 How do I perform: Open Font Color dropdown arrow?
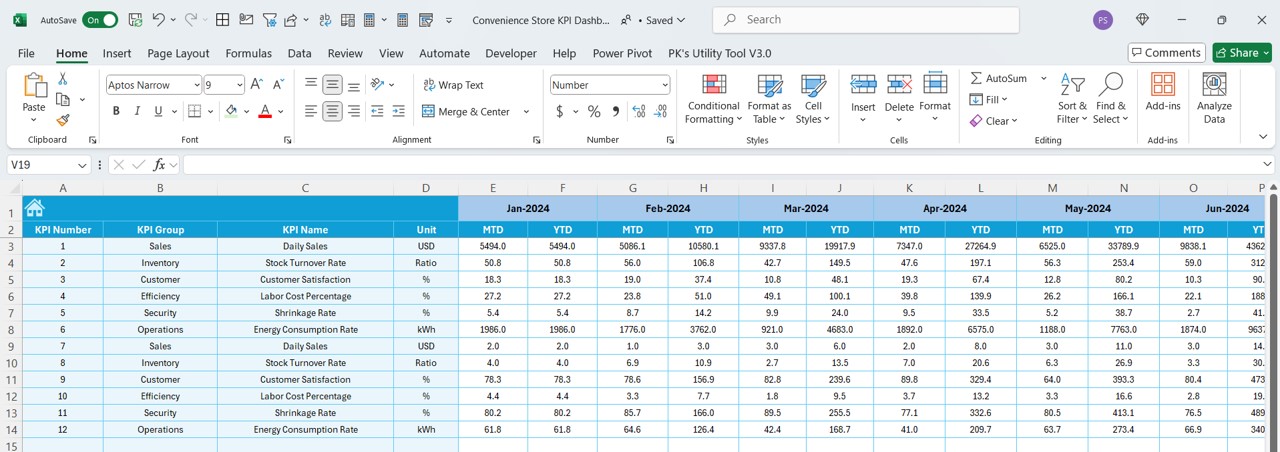(281, 111)
